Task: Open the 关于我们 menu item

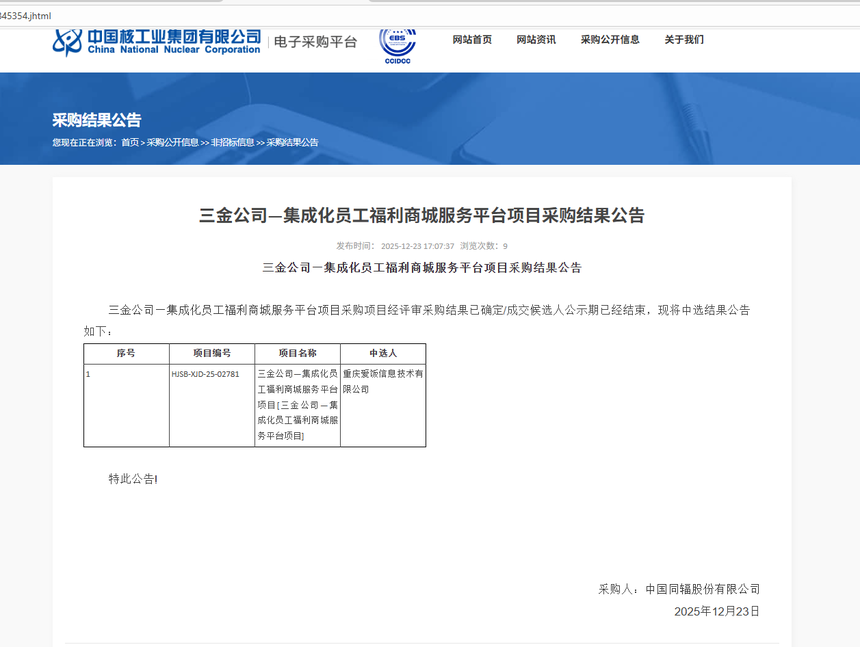Action: click(684, 39)
